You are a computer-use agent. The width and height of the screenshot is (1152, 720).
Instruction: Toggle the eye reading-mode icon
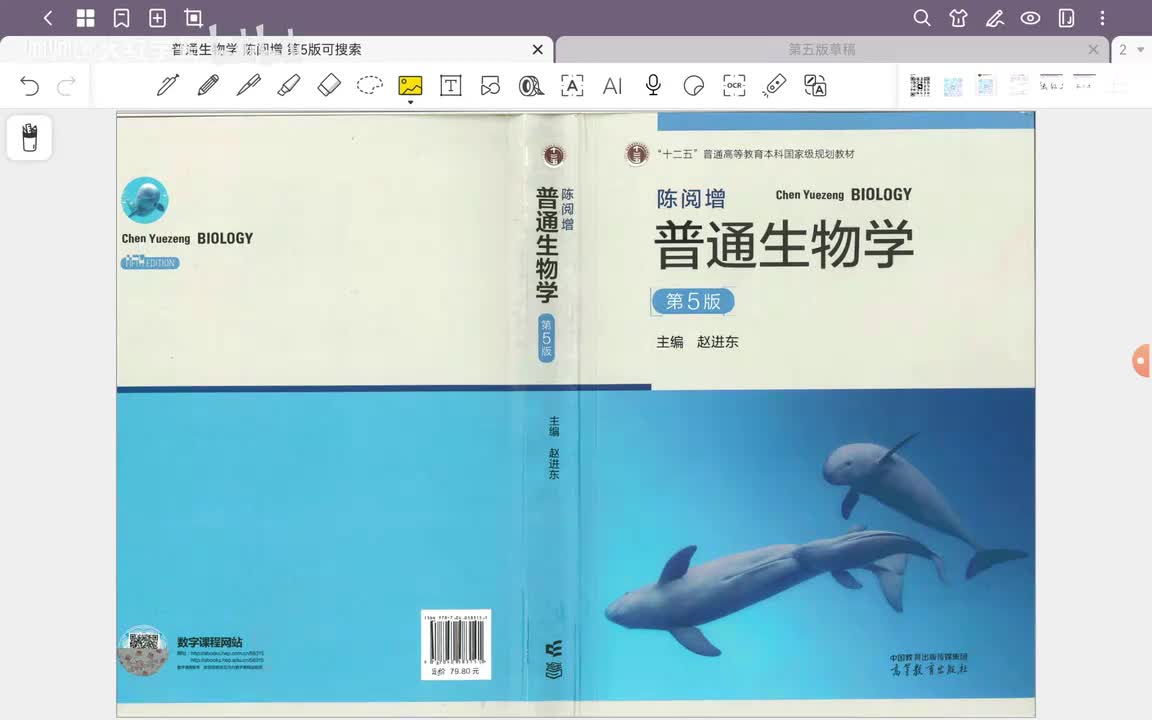coord(1030,18)
